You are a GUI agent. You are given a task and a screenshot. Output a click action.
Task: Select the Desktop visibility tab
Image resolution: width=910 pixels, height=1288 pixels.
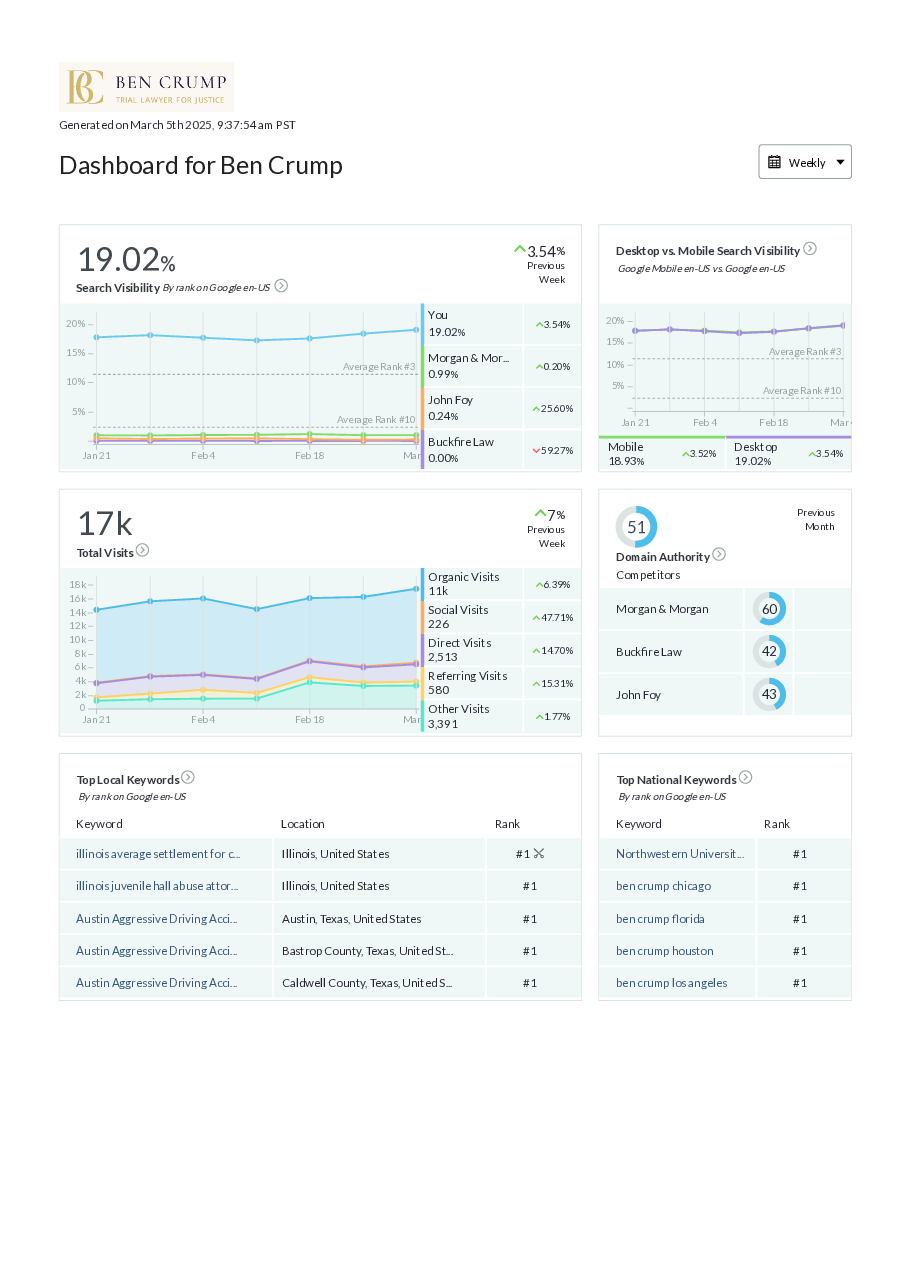click(788, 454)
